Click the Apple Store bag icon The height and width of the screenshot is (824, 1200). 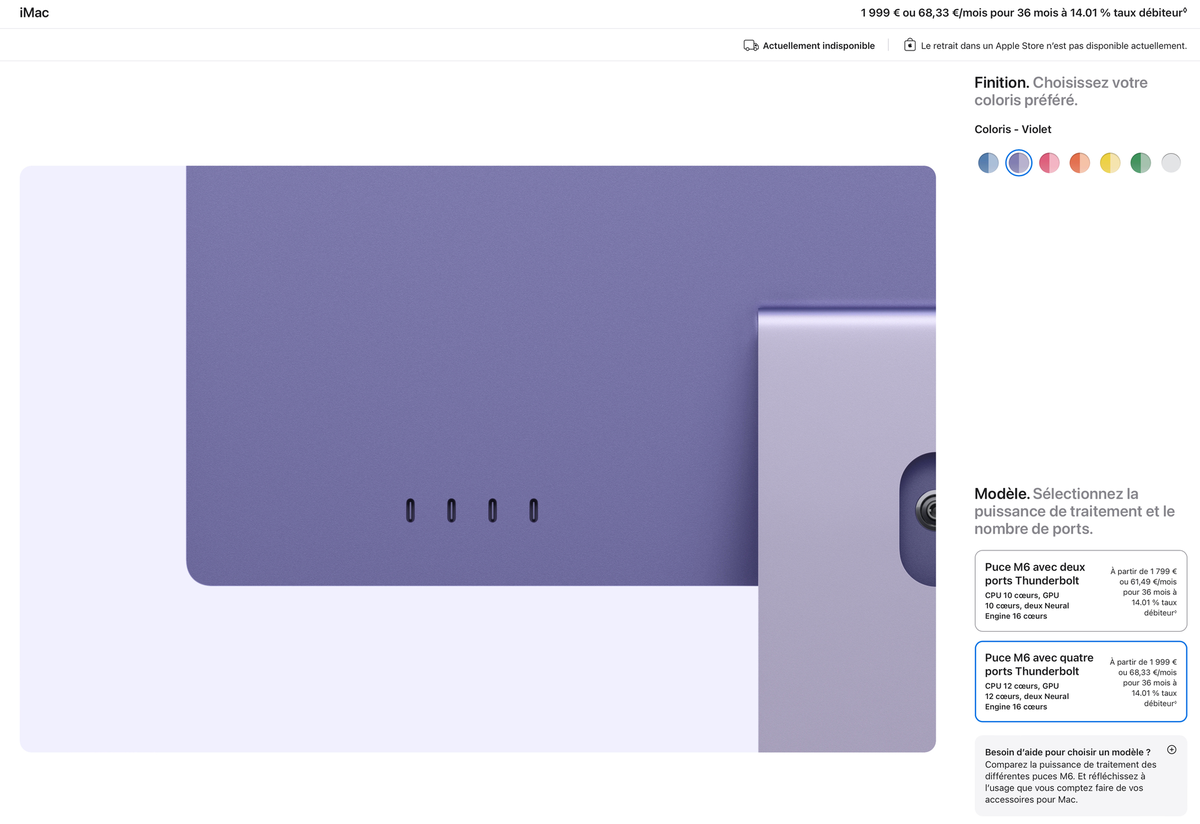click(910, 45)
